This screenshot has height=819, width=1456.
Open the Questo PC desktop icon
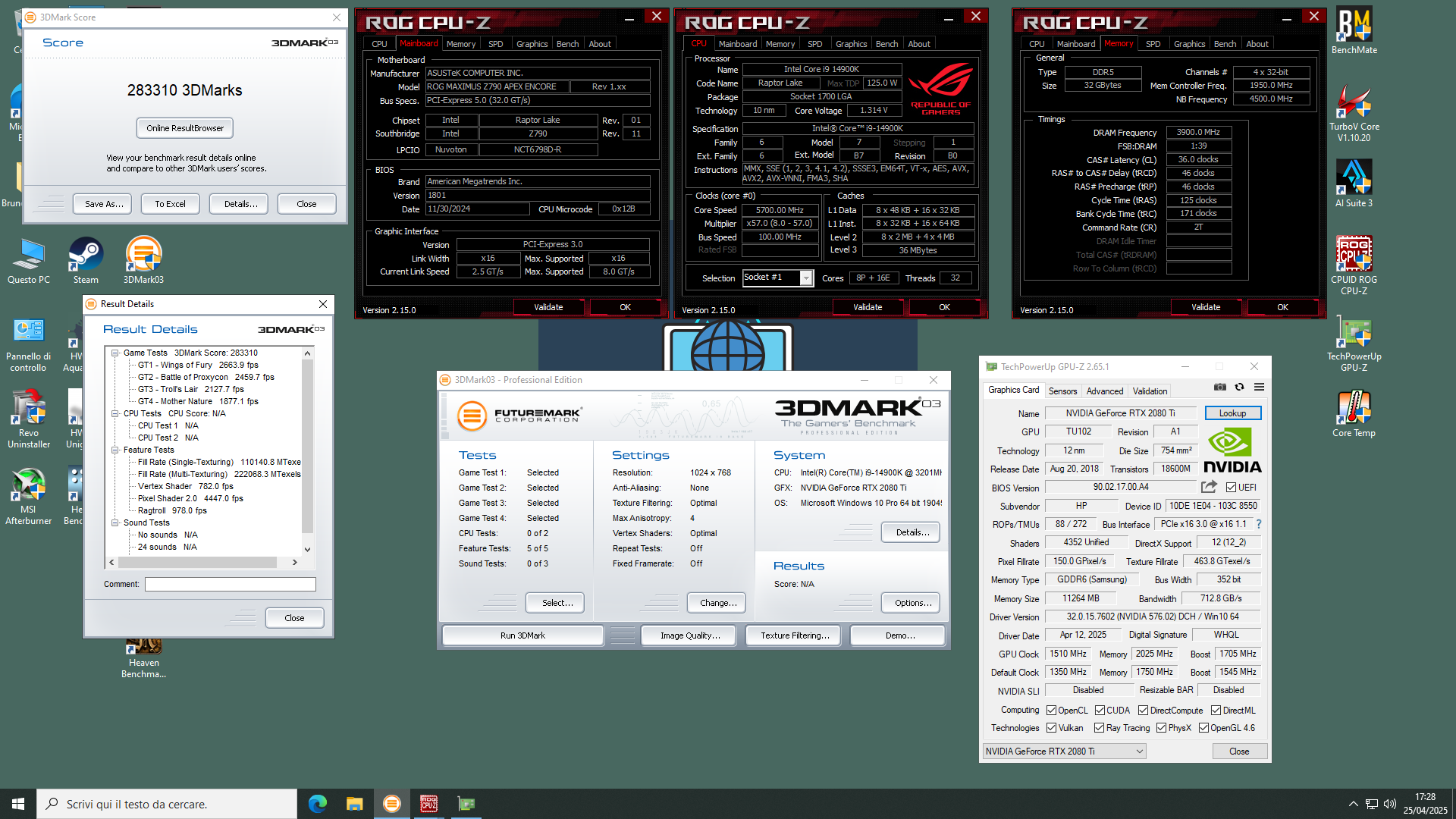tap(29, 260)
